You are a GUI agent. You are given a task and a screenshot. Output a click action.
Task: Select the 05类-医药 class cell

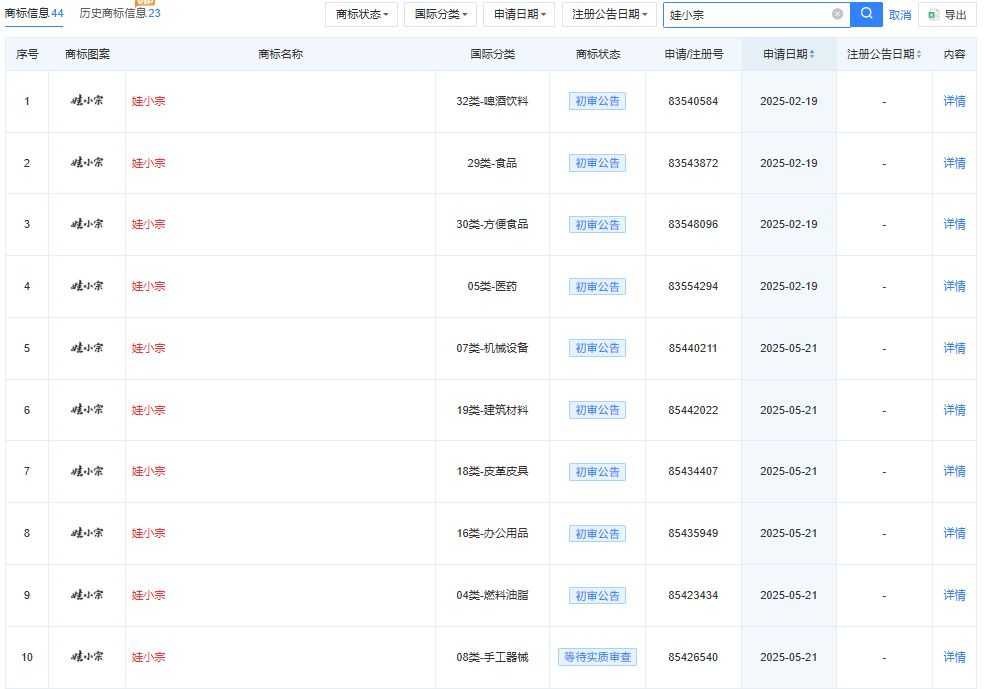[492, 286]
